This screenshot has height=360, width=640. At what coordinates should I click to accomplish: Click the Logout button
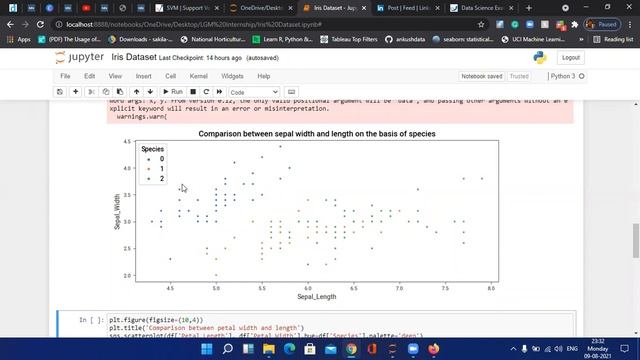click(x=571, y=58)
